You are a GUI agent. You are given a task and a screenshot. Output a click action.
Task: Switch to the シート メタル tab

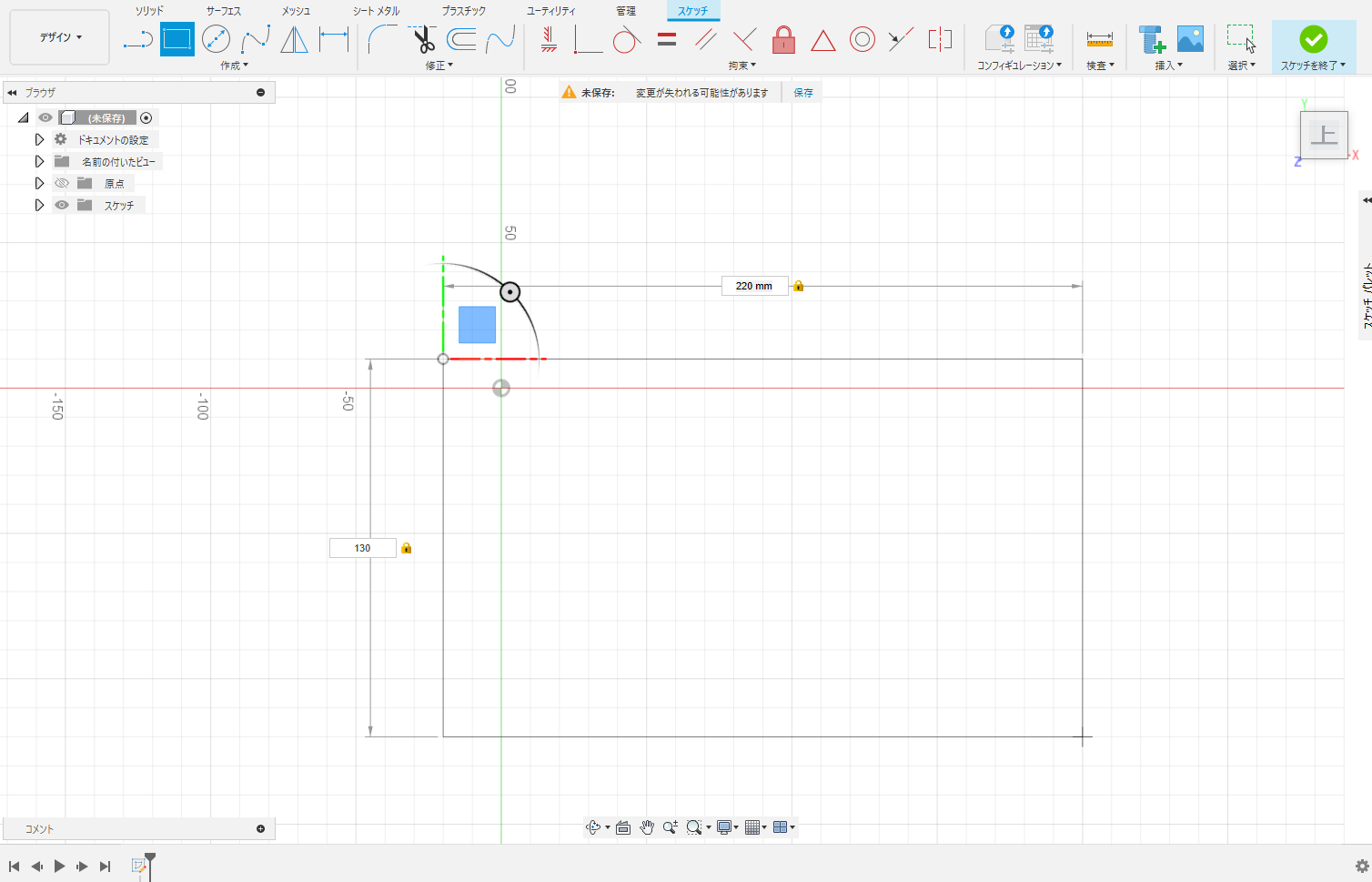coord(377,11)
